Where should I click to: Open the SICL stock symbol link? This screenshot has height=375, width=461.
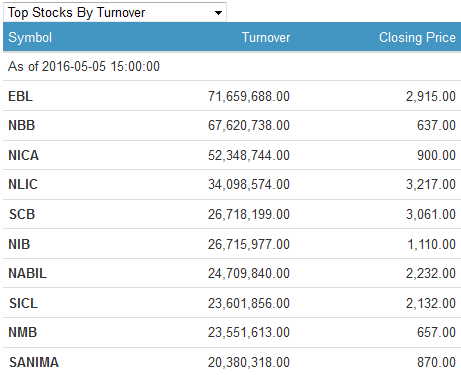tap(23, 303)
